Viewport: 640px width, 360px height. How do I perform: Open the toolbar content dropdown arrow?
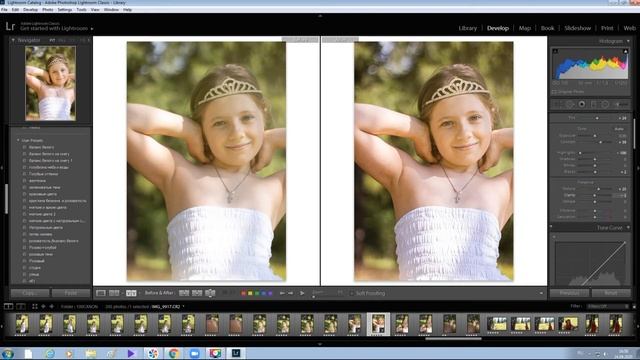[541, 293]
